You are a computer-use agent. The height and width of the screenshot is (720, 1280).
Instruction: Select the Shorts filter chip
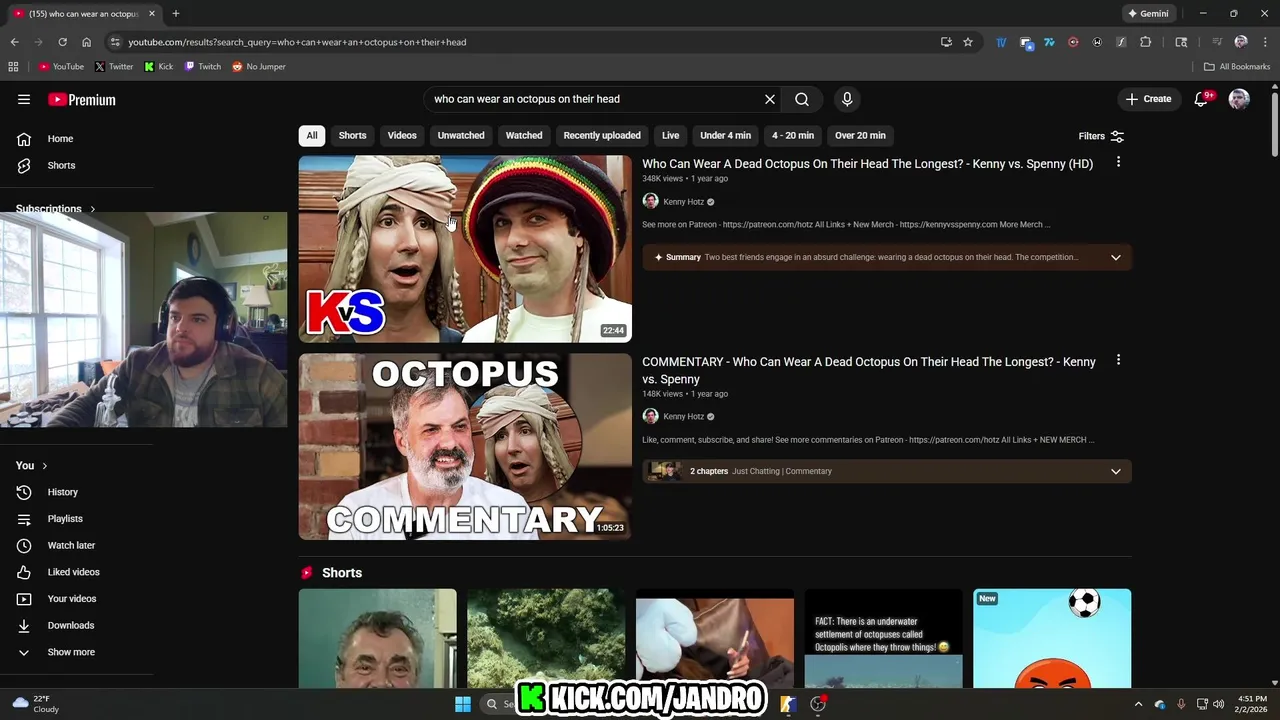point(352,135)
